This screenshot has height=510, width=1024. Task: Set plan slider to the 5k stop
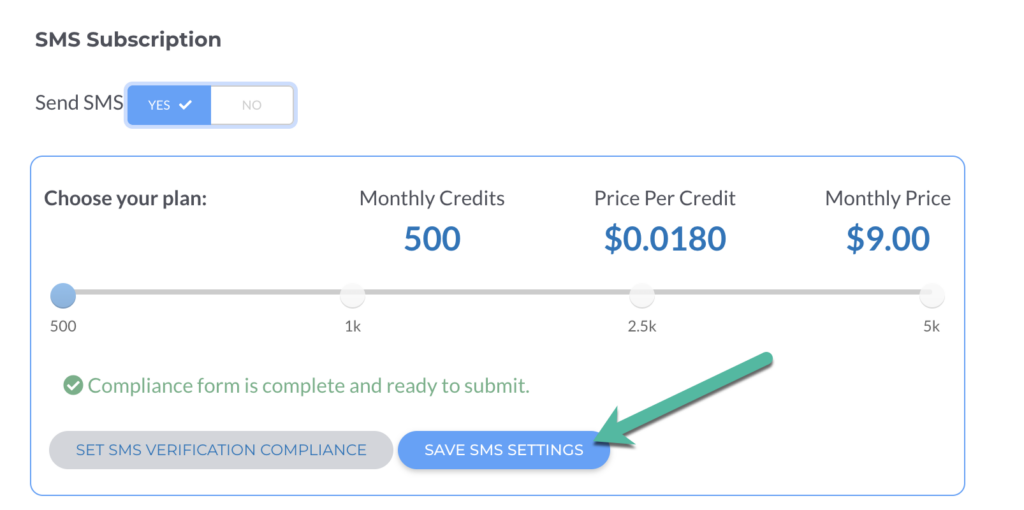932,295
